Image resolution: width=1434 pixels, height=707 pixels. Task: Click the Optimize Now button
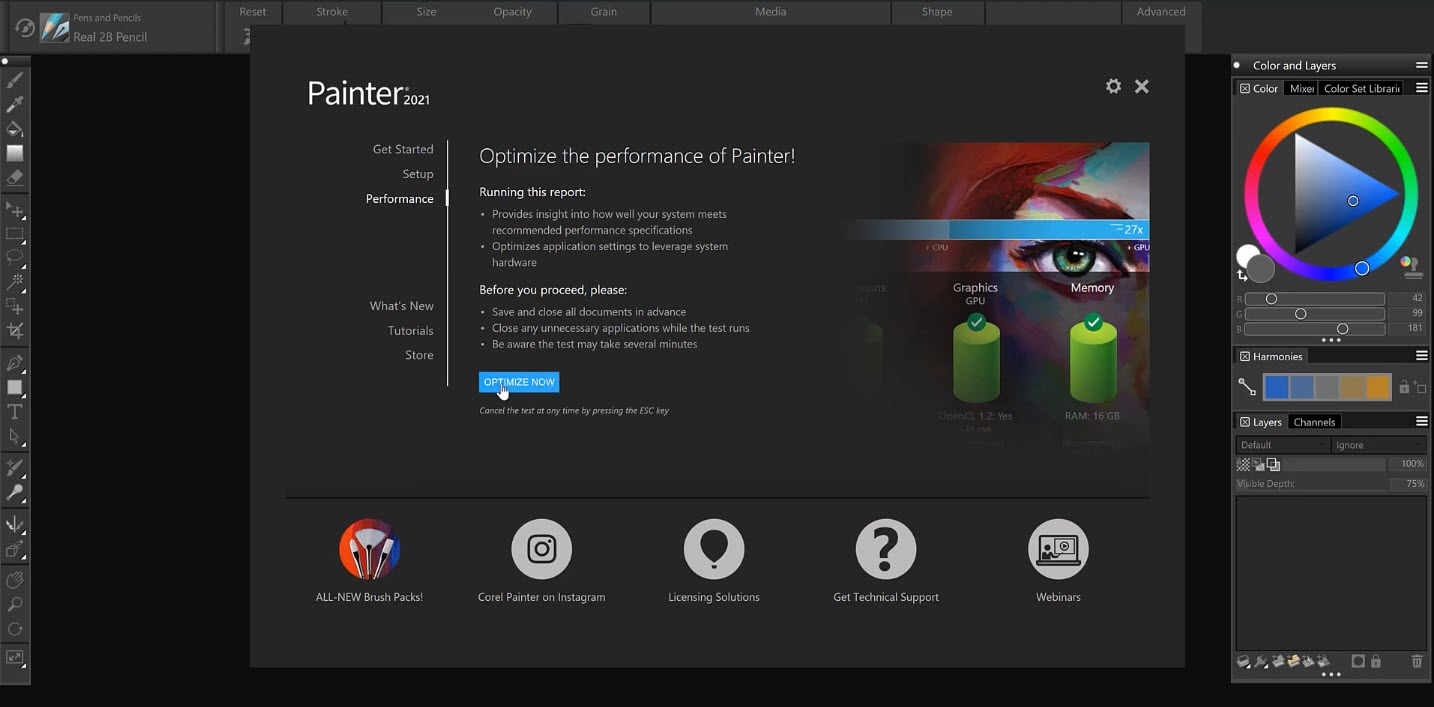coord(518,381)
